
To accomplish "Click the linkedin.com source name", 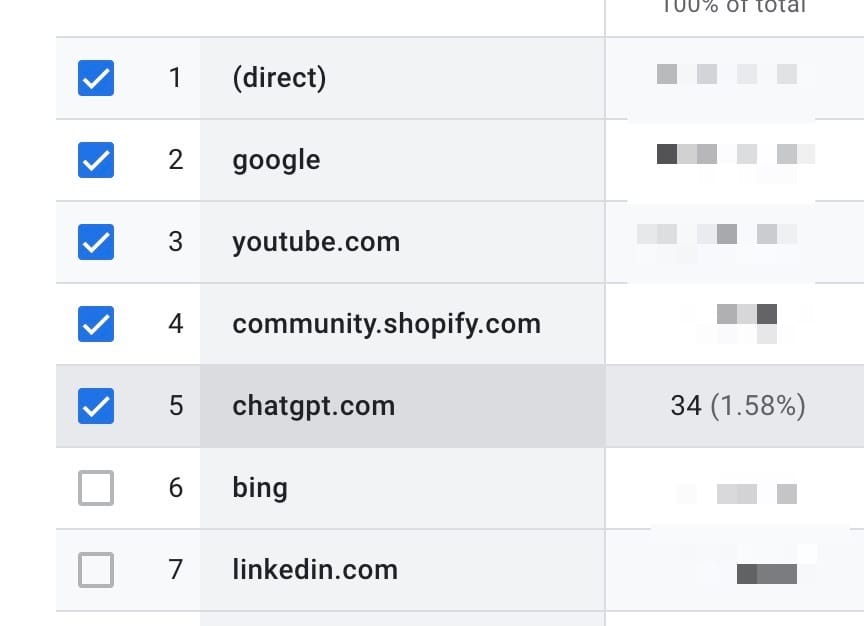I will (315, 570).
